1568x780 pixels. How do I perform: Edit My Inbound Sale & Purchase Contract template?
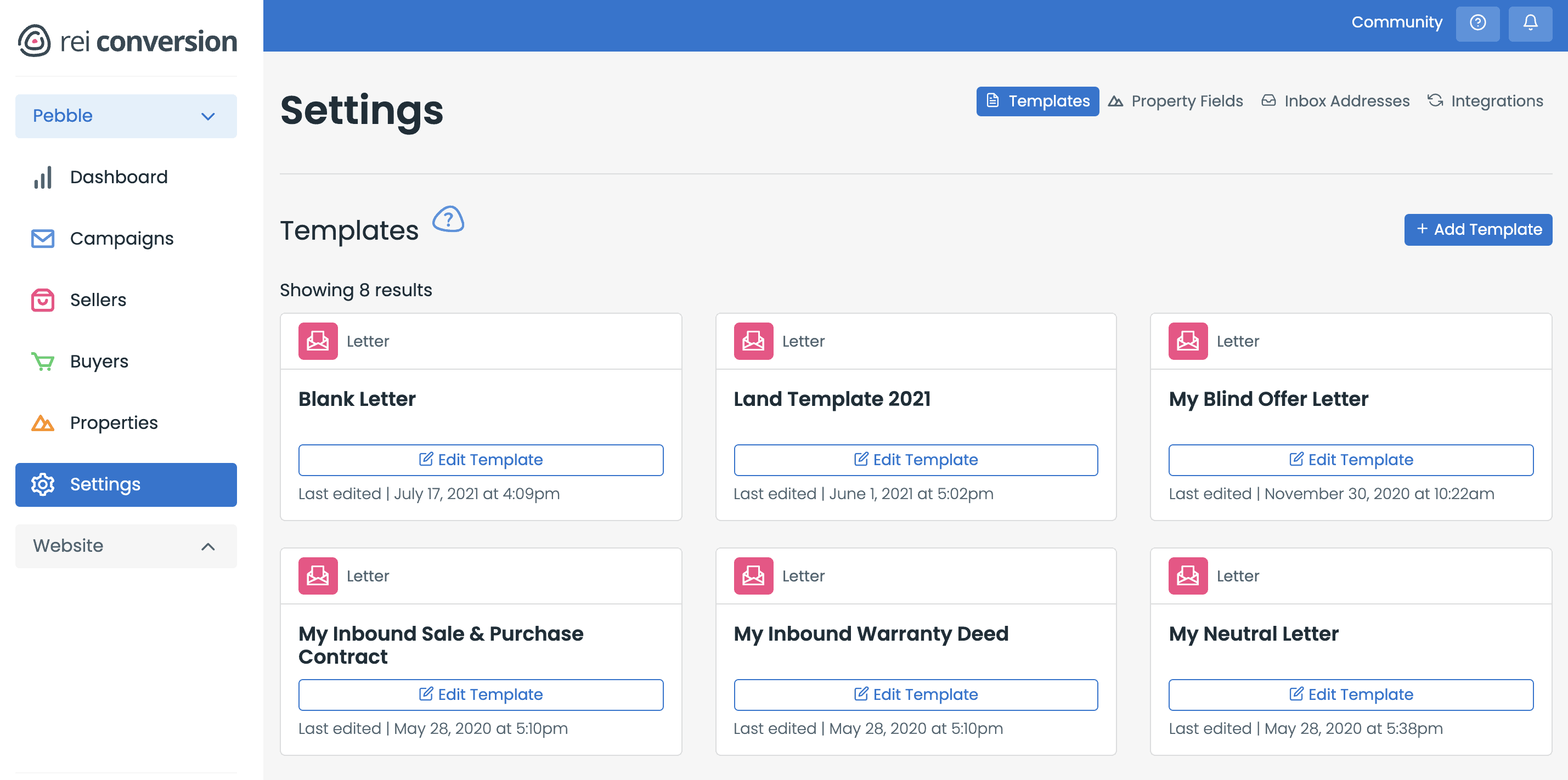point(481,695)
